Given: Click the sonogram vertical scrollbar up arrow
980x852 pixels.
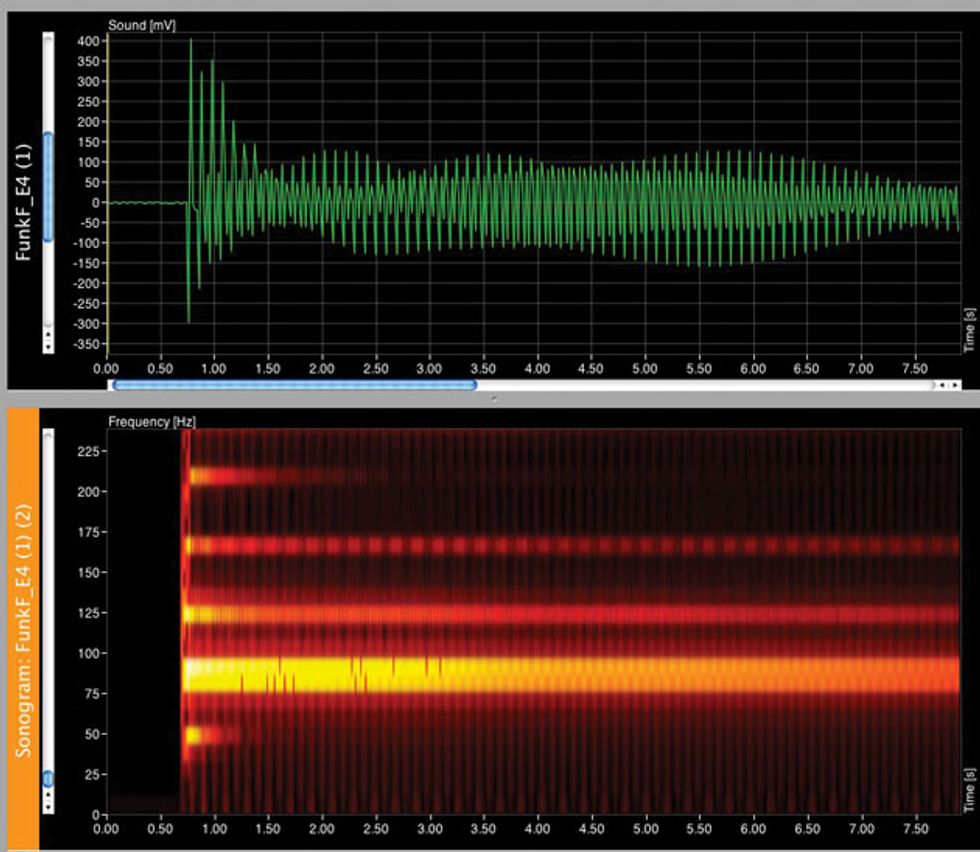Looking at the screenshot, I should point(47,796).
